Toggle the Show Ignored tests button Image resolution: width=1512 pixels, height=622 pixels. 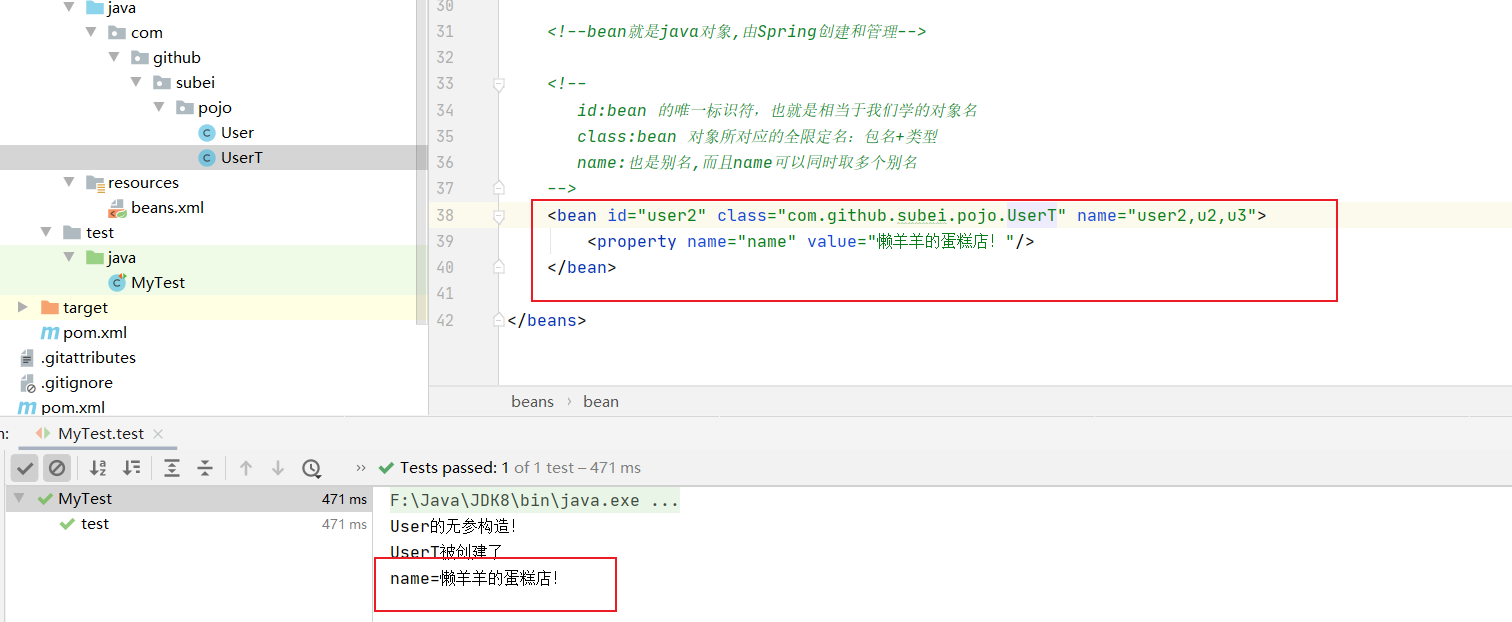(x=57, y=468)
